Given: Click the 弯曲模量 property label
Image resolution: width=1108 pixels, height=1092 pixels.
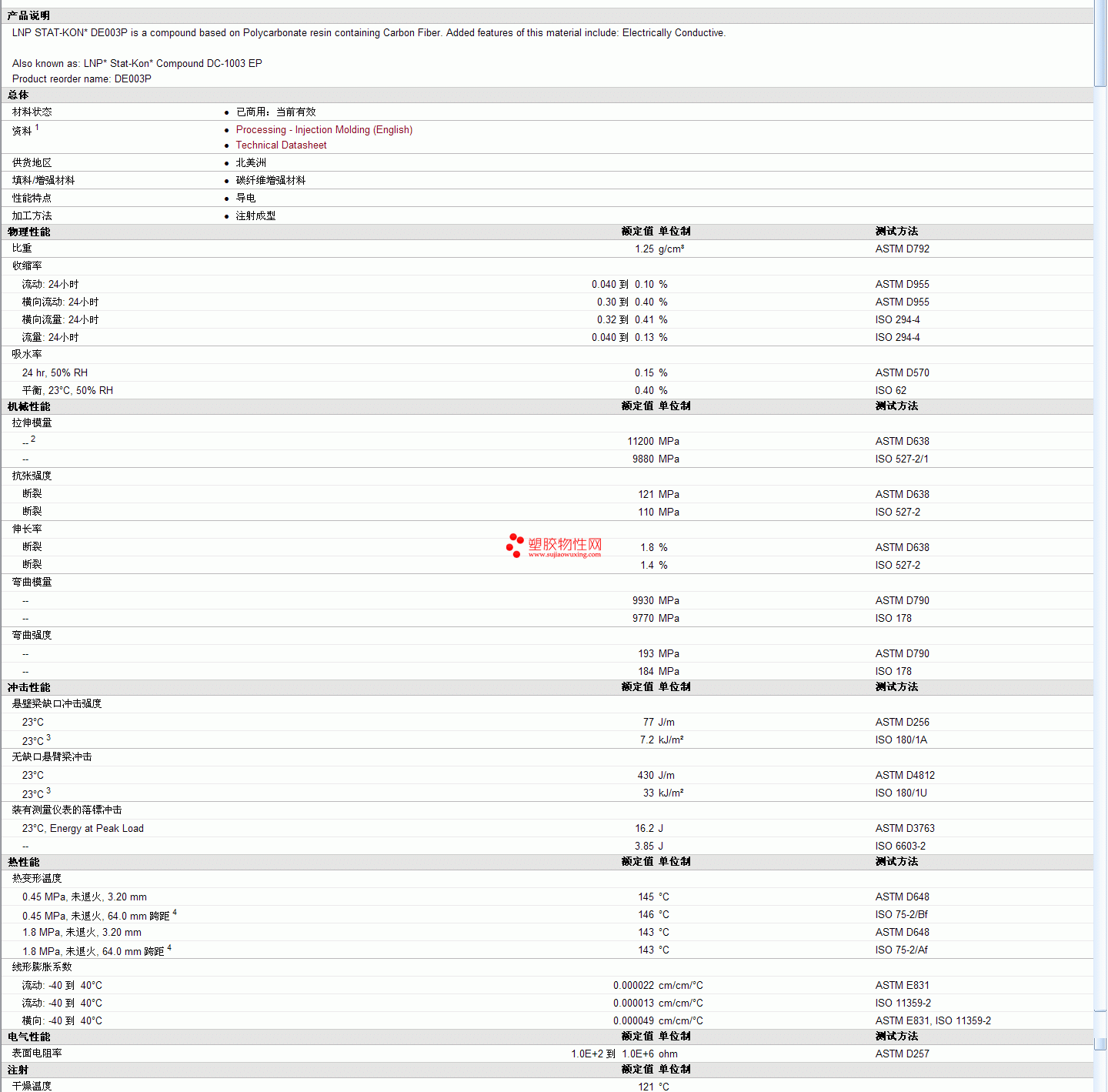Looking at the screenshot, I should pyautogui.click(x=32, y=583).
